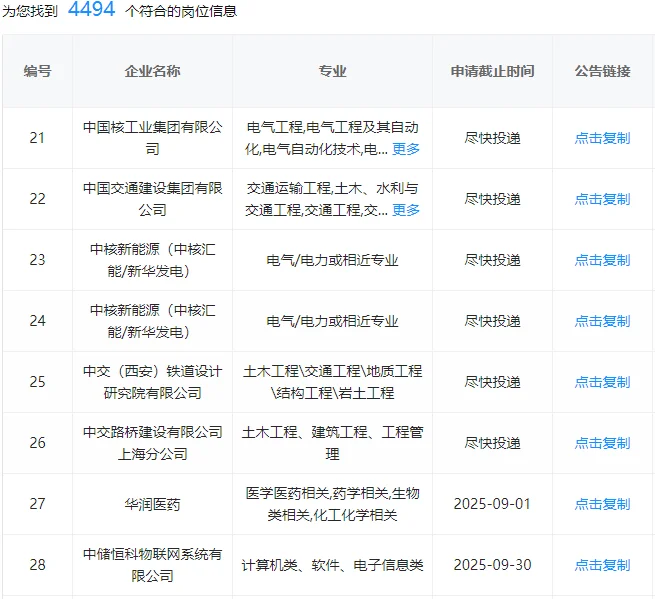Click company 中国交通建设集团有限公司

coord(152,199)
